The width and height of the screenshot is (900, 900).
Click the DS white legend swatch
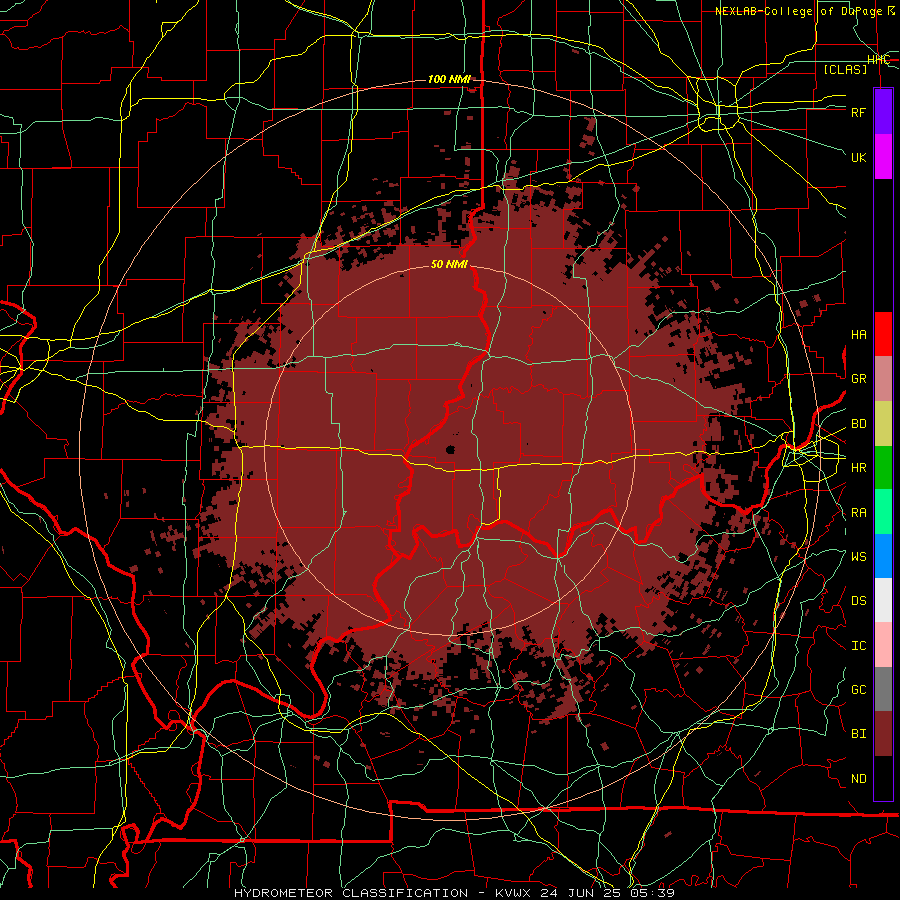pyautogui.click(x=883, y=600)
